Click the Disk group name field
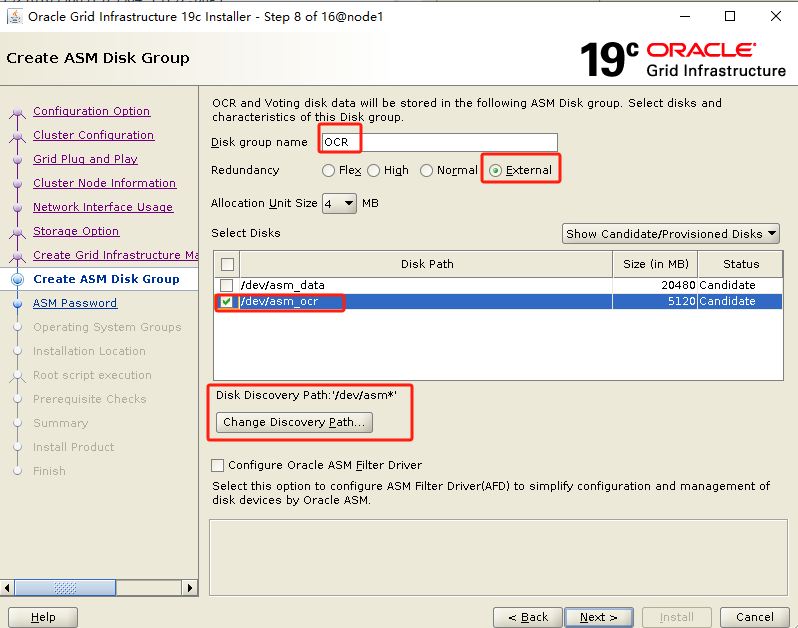Screen dimensions: 798x628 click(440, 142)
